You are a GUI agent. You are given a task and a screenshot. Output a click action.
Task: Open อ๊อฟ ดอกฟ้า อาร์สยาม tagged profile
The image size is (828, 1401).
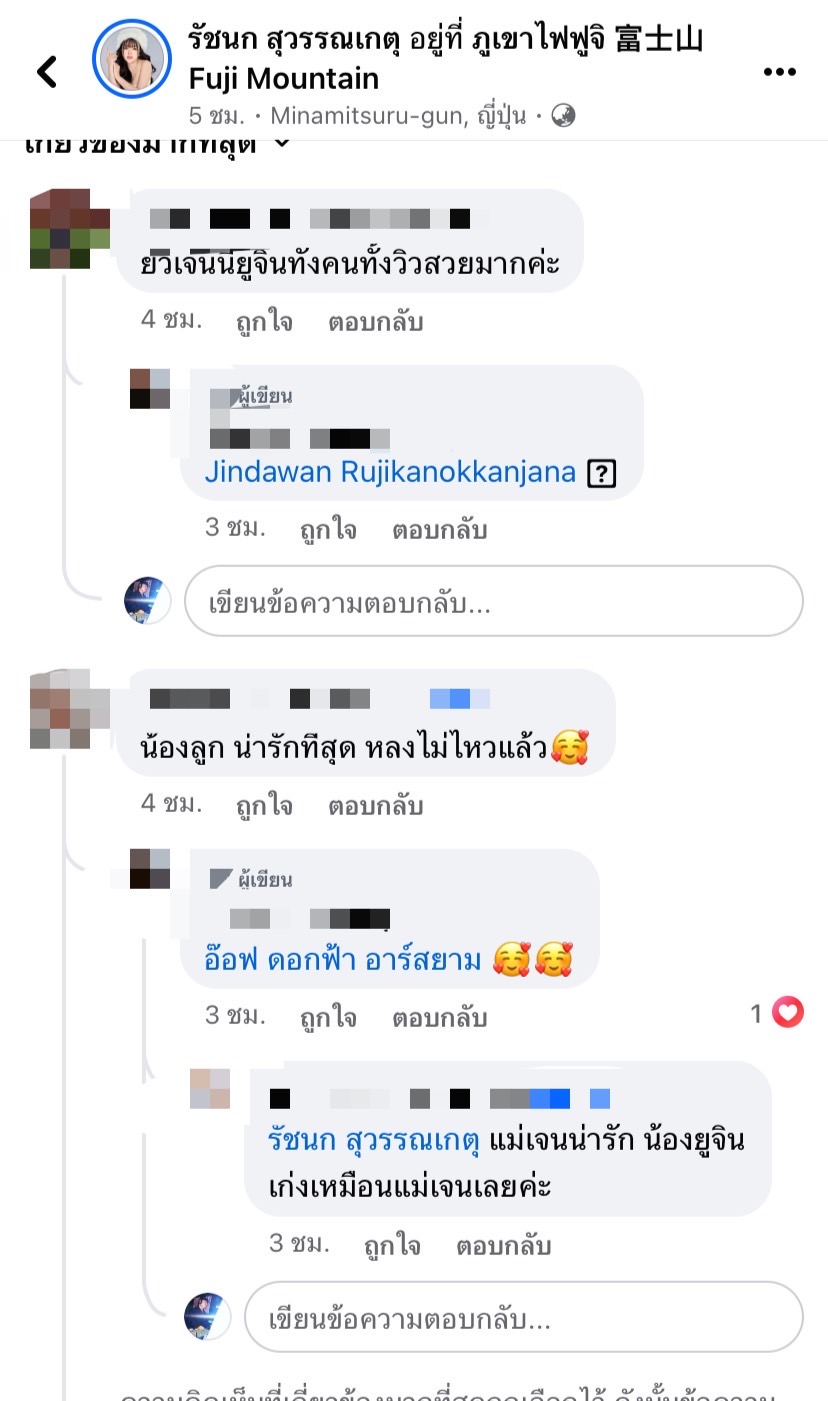tap(345, 962)
